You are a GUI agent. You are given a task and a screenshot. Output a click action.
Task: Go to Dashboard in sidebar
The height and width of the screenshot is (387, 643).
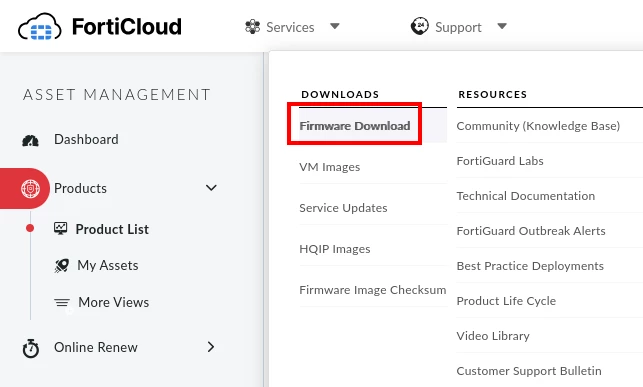tap(86, 139)
